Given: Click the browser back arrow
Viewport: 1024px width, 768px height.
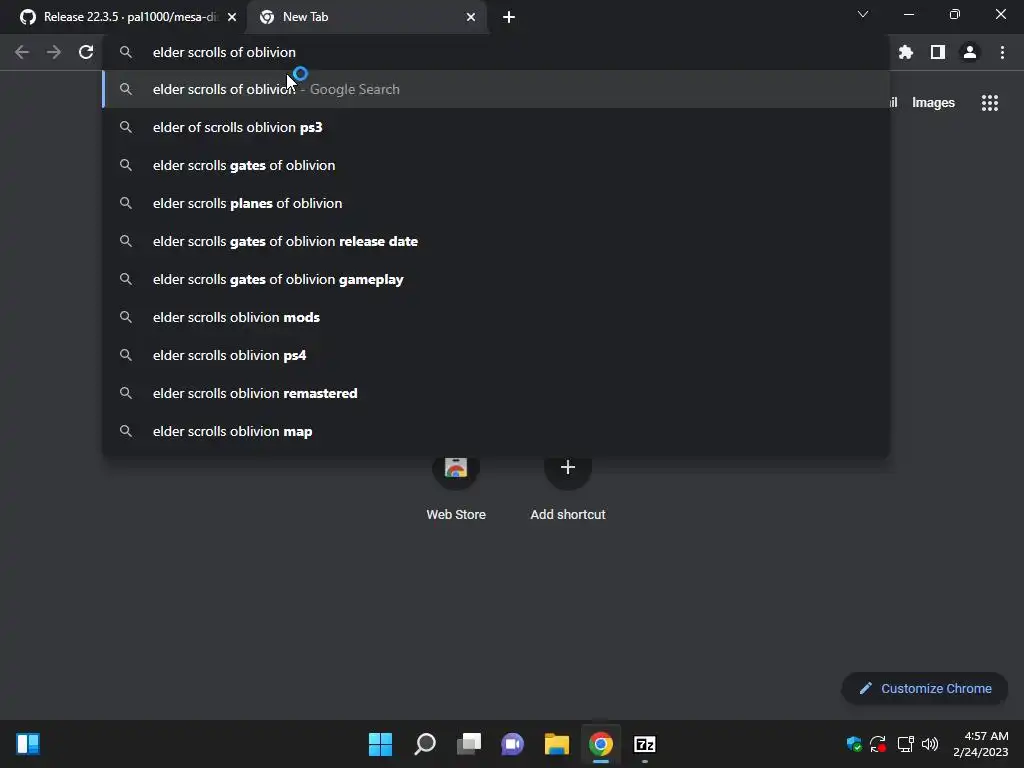Looking at the screenshot, I should click(x=22, y=52).
